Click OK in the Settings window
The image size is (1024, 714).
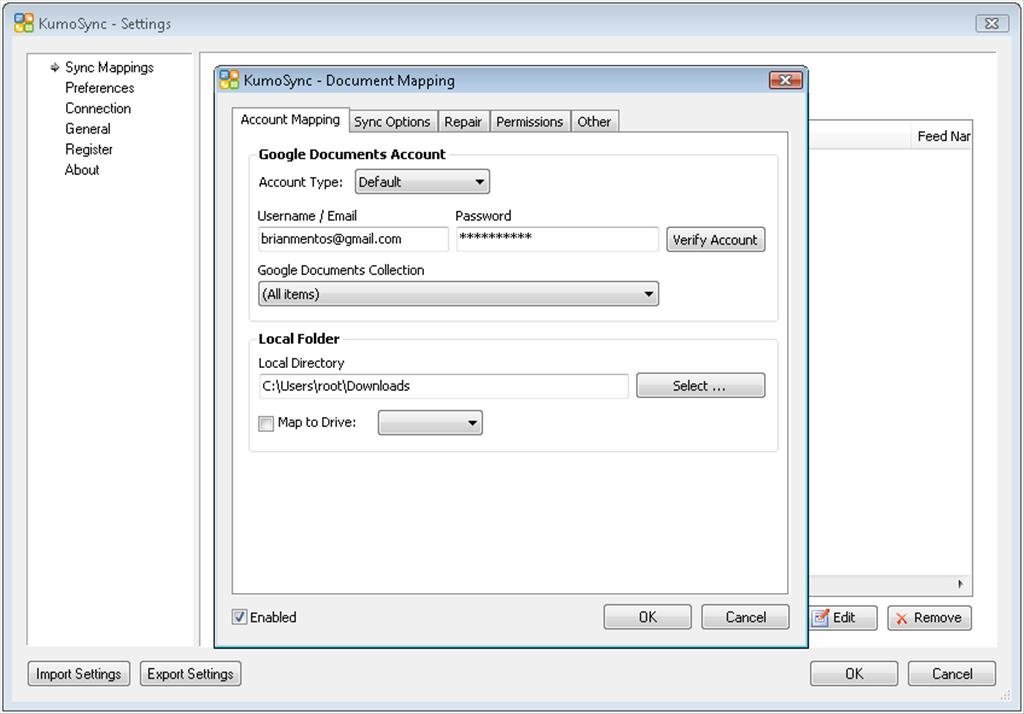click(x=854, y=673)
